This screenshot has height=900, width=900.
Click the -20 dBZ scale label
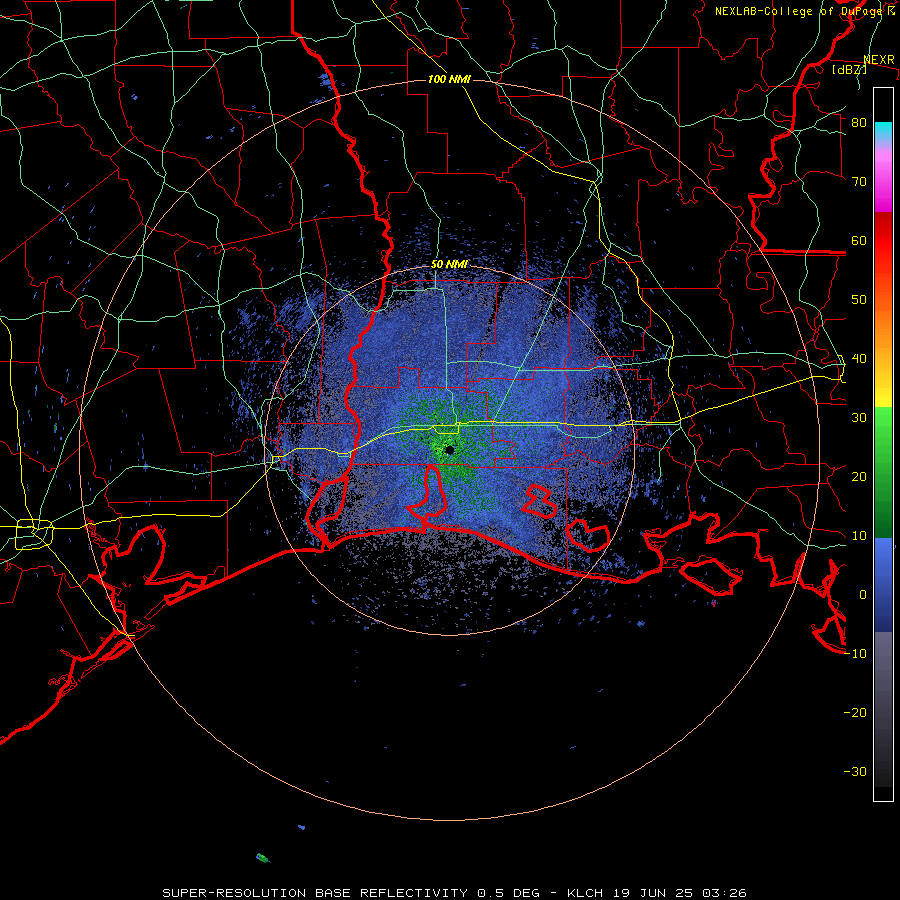855,712
